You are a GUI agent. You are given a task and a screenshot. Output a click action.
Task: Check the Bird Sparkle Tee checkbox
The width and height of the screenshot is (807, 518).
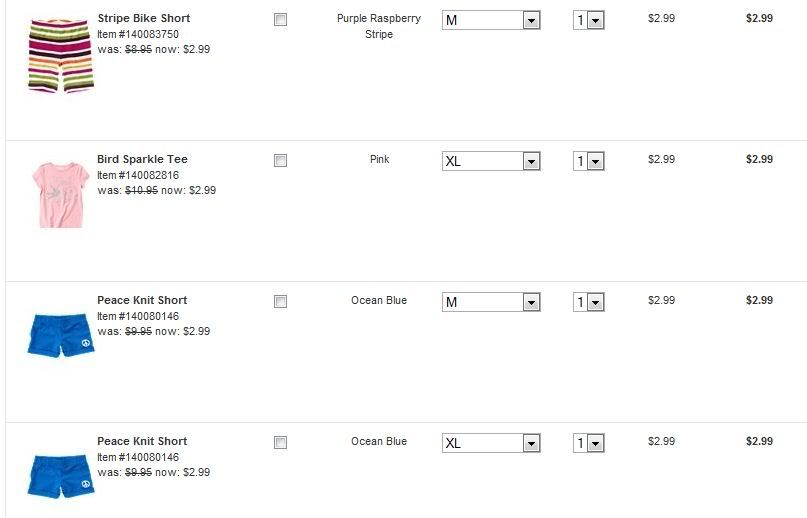280,161
